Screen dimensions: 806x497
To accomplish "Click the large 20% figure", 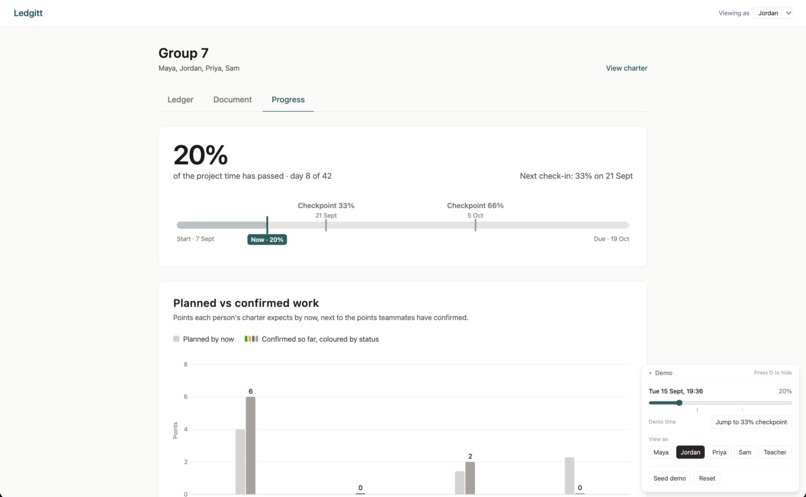I will click(x=200, y=155).
